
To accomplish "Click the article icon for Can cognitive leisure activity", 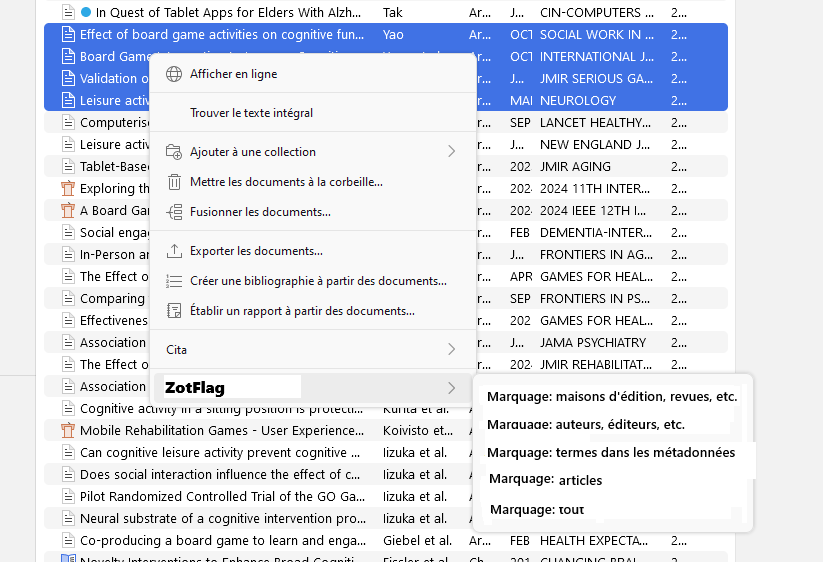I will pyautogui.click(x=68, y=452).
